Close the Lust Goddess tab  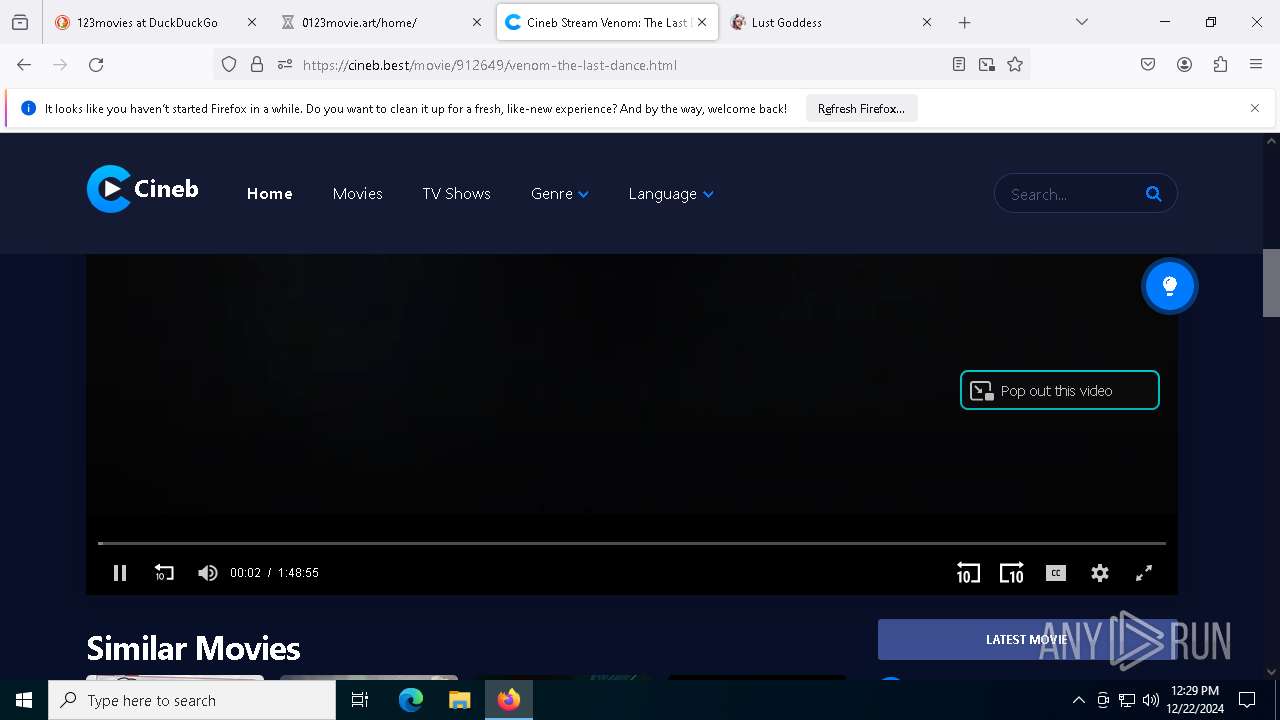tap(926, 22)
